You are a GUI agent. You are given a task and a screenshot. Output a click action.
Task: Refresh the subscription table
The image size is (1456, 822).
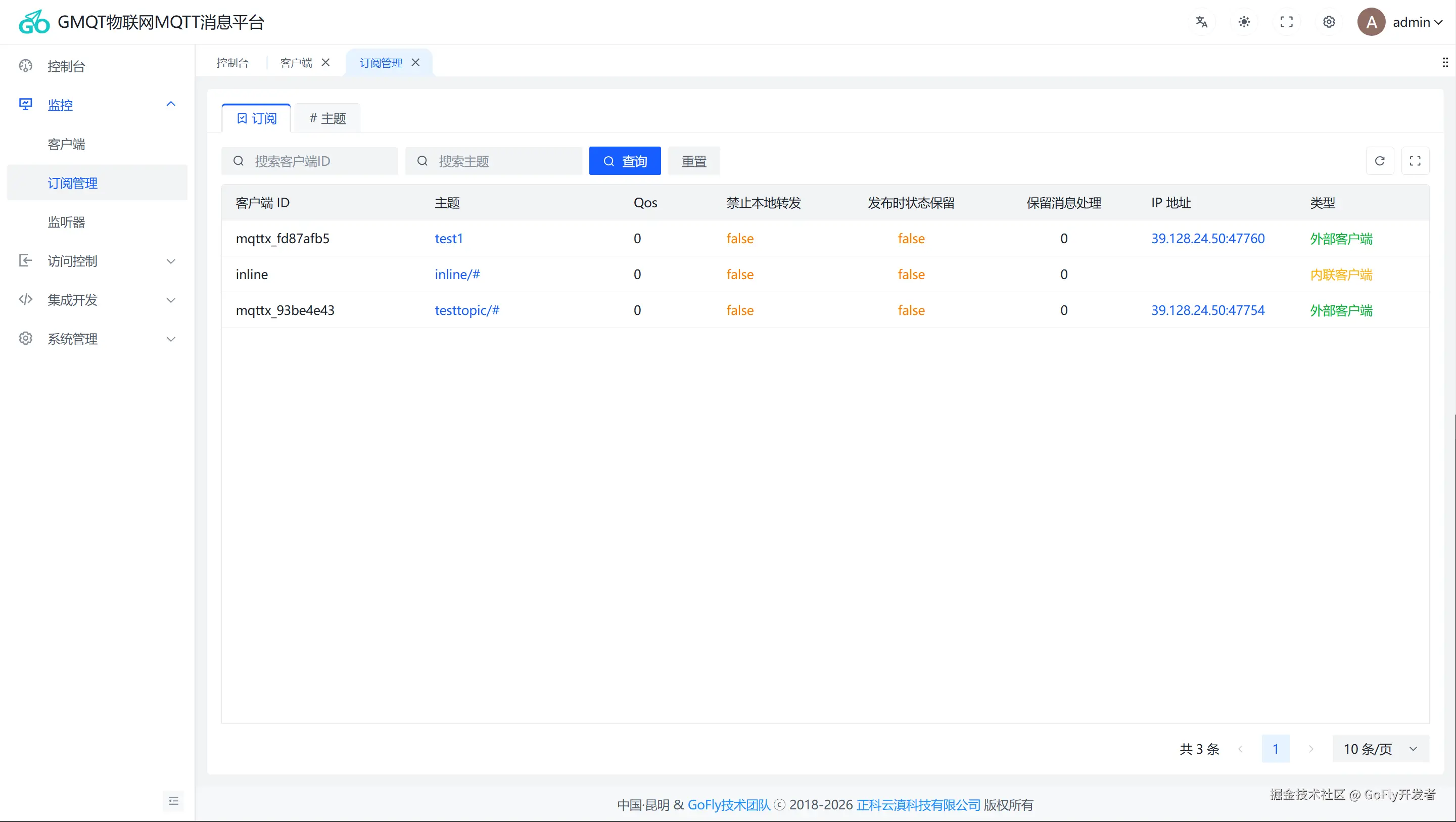[1380, 161]
